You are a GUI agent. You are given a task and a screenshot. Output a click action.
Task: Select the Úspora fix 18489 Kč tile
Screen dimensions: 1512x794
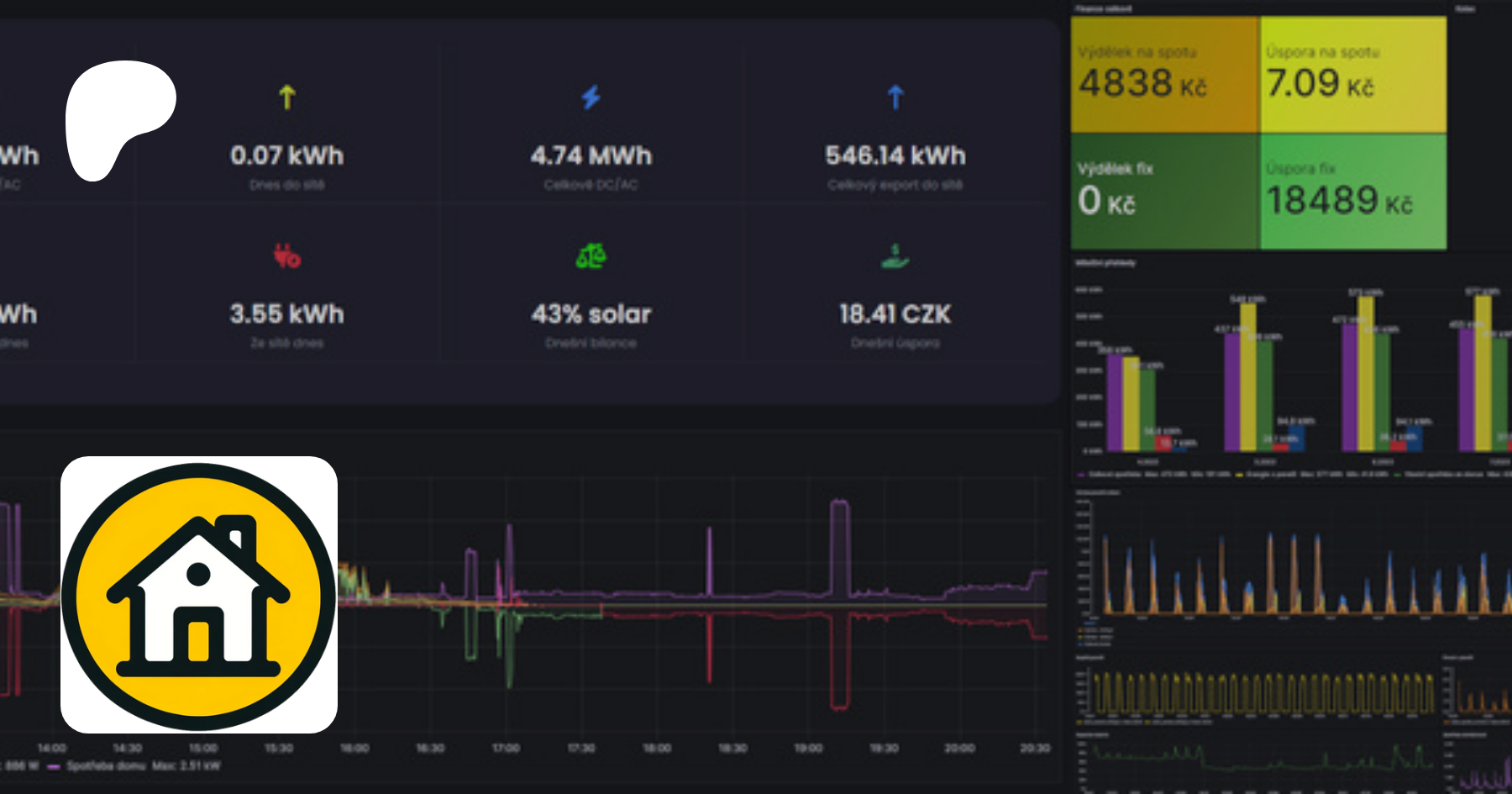(1352, 192)
